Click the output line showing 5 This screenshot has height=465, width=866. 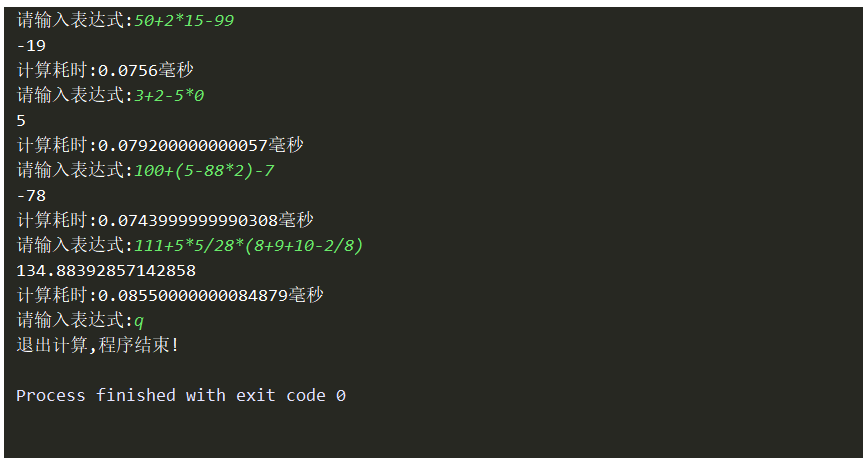point(21,120)
